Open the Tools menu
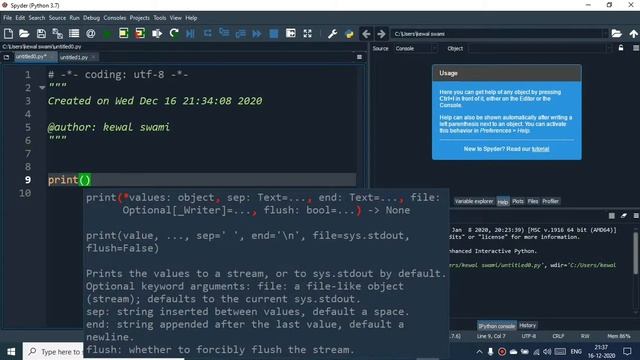Image resolution: width=640 pixels, height=360 pixels. pos(160,18)
